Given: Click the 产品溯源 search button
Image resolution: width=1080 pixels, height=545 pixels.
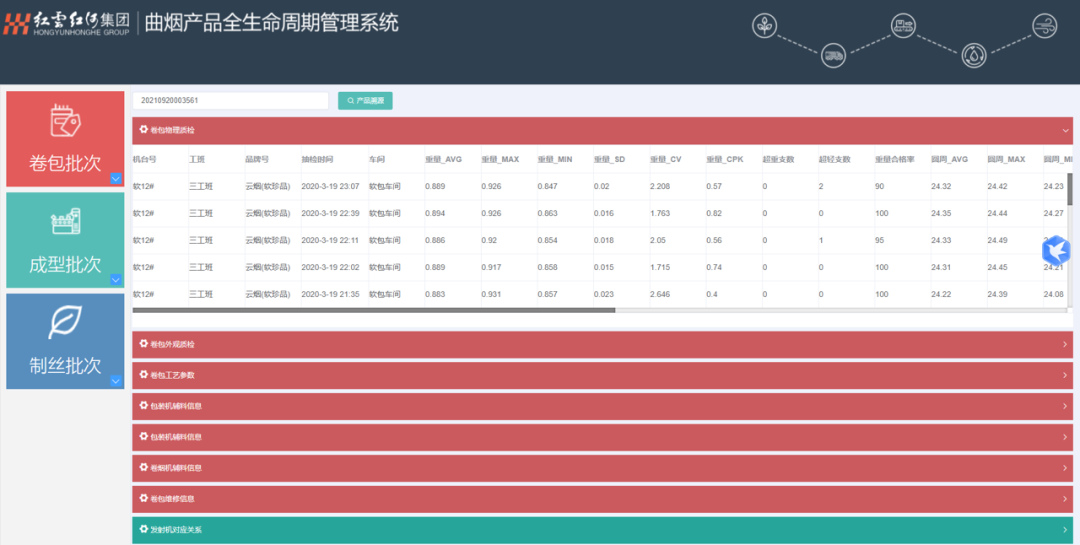Looking at the screenshot, I should [x=365, y=101].
